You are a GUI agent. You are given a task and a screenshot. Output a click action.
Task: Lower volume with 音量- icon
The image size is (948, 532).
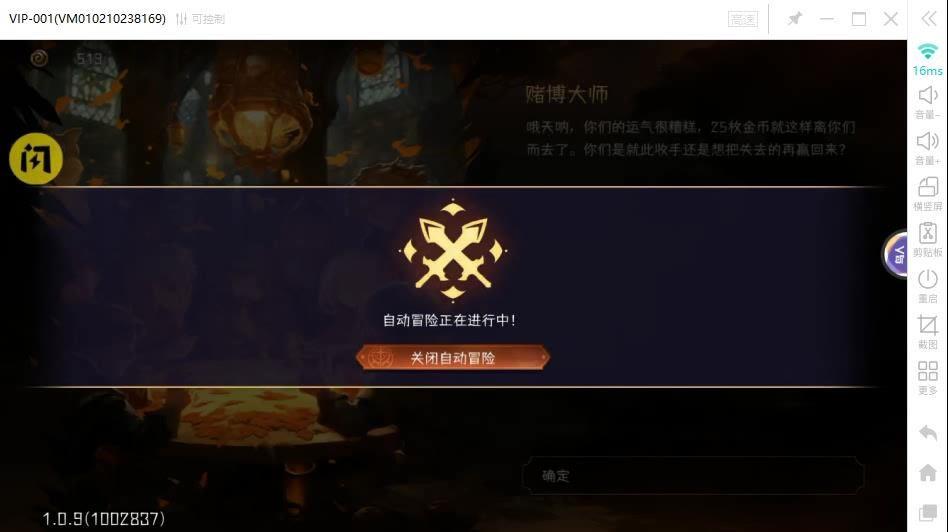pos(927,102)
